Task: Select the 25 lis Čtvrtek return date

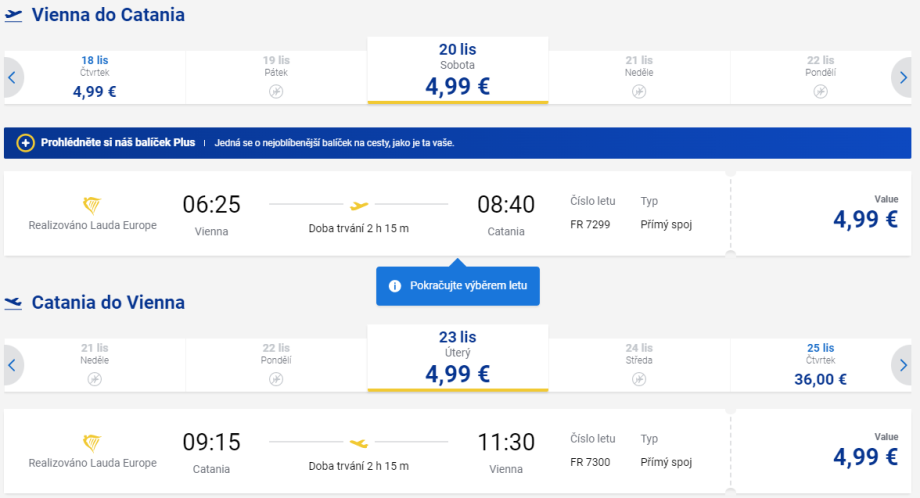Action: pos(820,365)
